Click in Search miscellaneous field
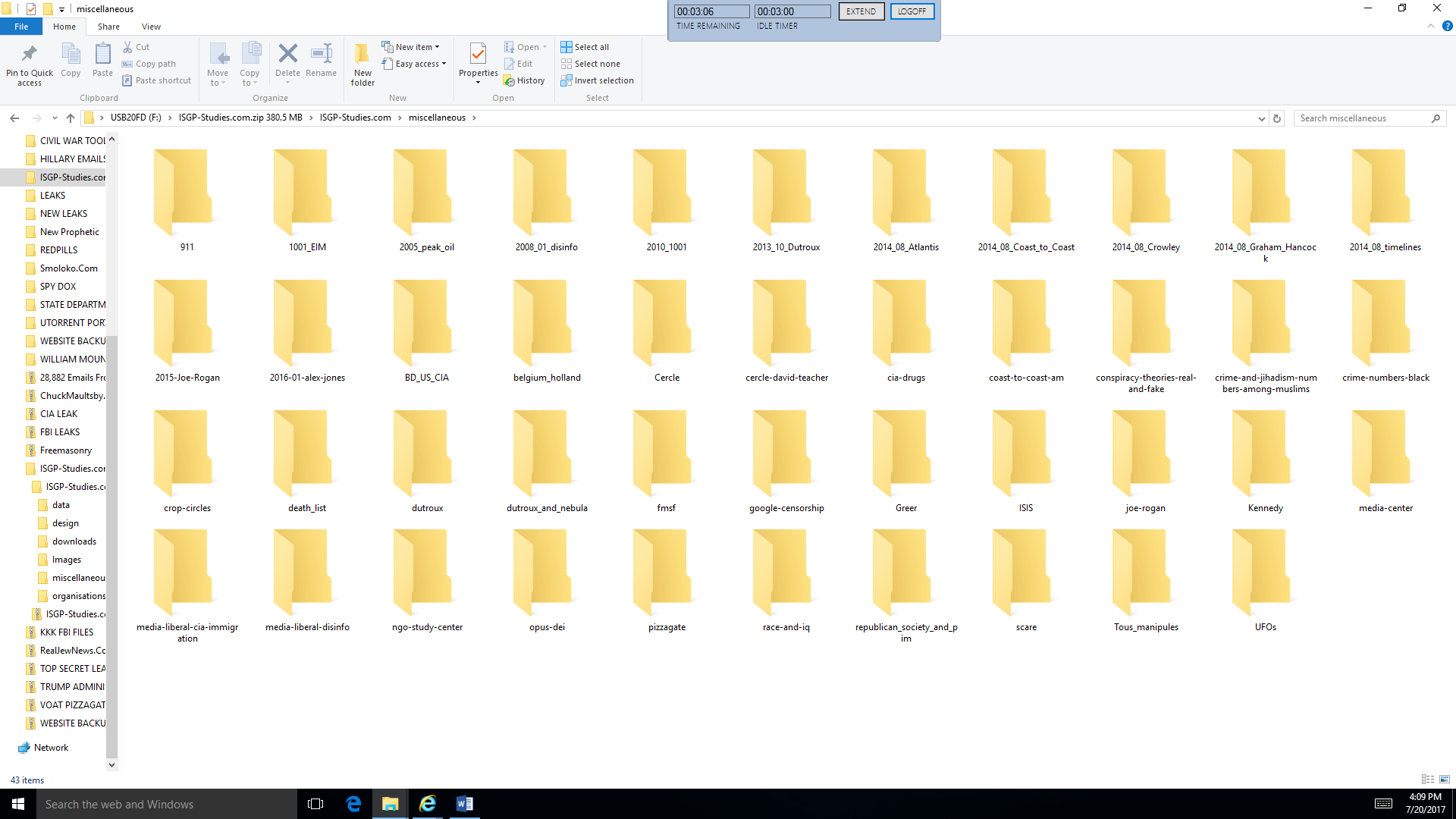The image size is (1456, 819). coord(1362,118)
